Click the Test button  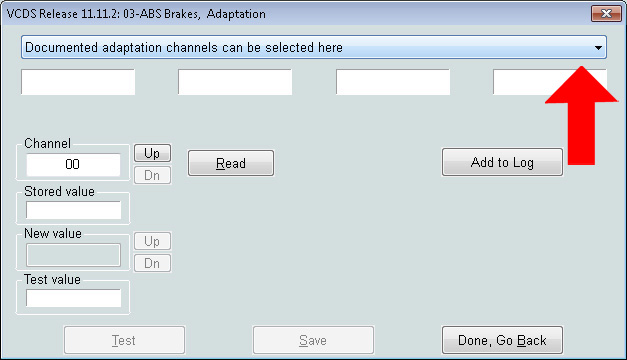[x=124, y=340]
